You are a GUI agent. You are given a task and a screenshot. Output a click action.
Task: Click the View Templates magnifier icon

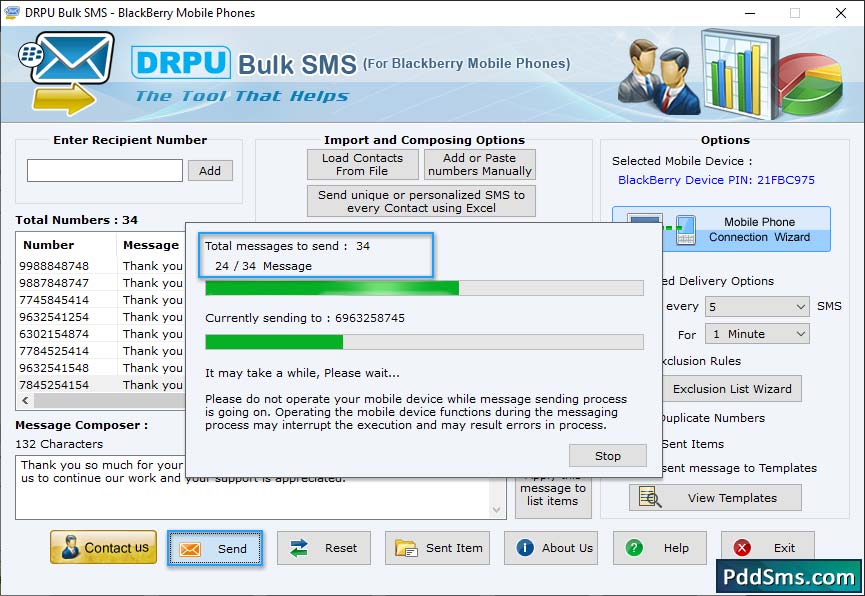tap(650, 497)
